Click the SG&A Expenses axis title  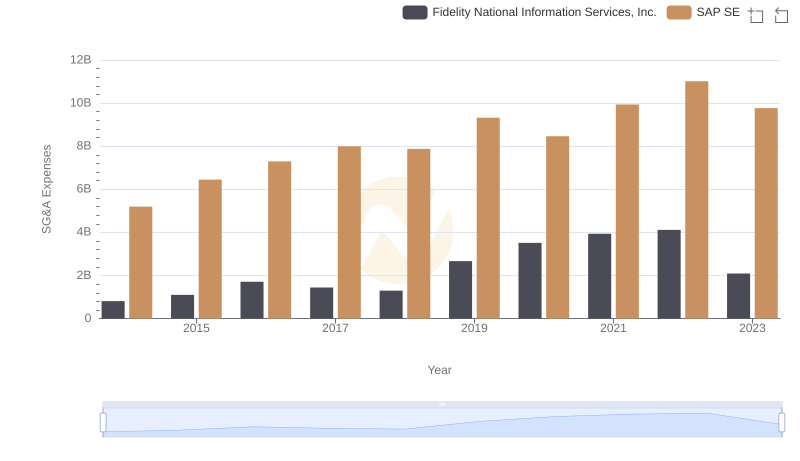pyautogui.click(x=46, y=189)
